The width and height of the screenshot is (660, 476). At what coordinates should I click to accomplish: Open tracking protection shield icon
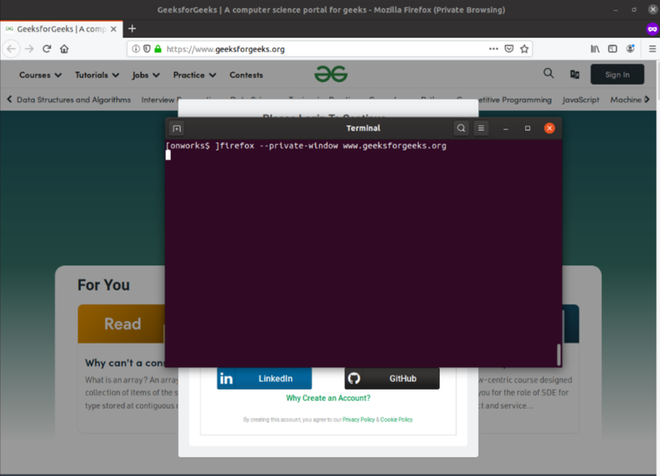[x=146, y=49]
